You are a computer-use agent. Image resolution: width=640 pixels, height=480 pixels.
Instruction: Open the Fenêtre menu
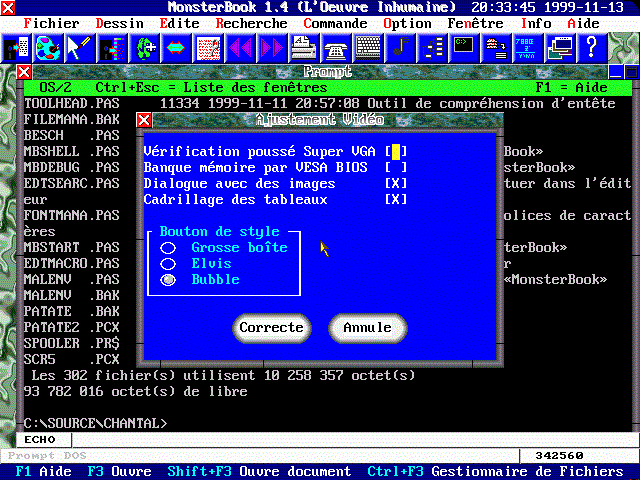[476, 24]
